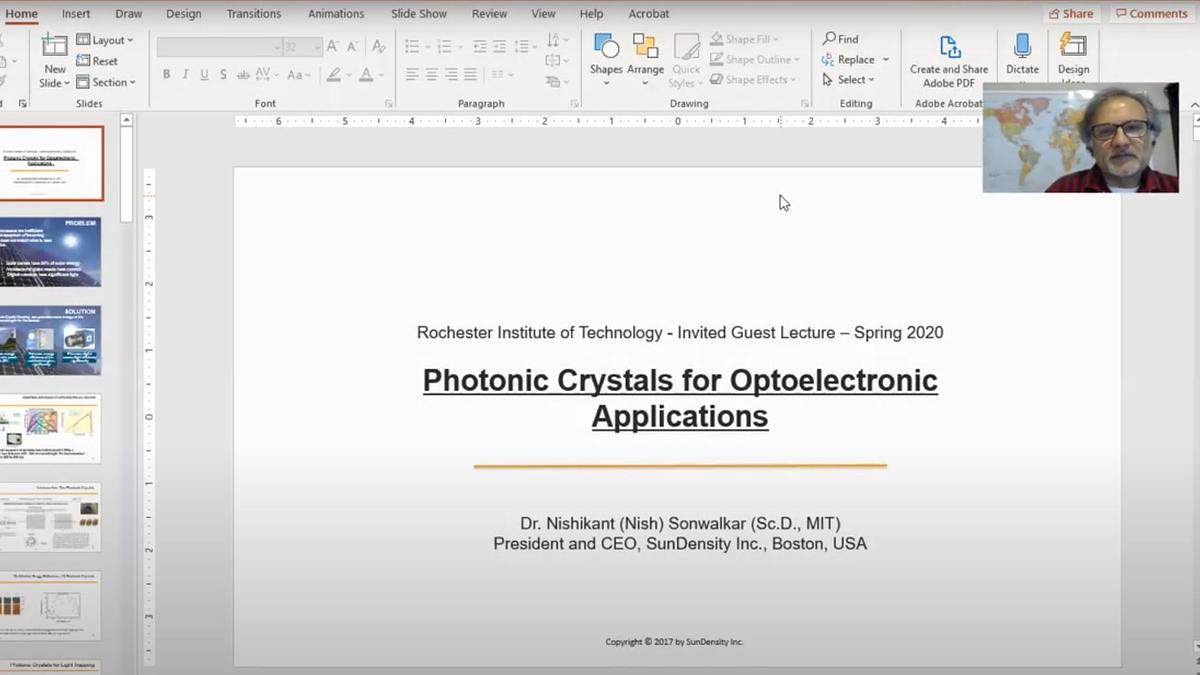Open the font size combo box

point(302,47)
